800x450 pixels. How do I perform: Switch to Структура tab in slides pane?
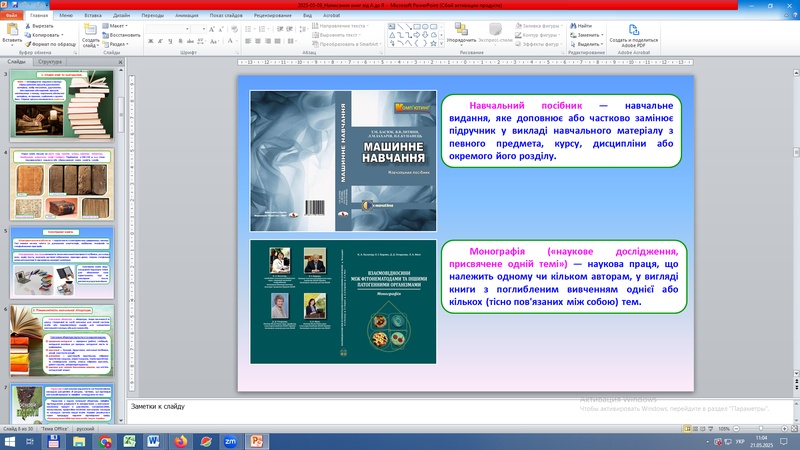pos(50,62)
